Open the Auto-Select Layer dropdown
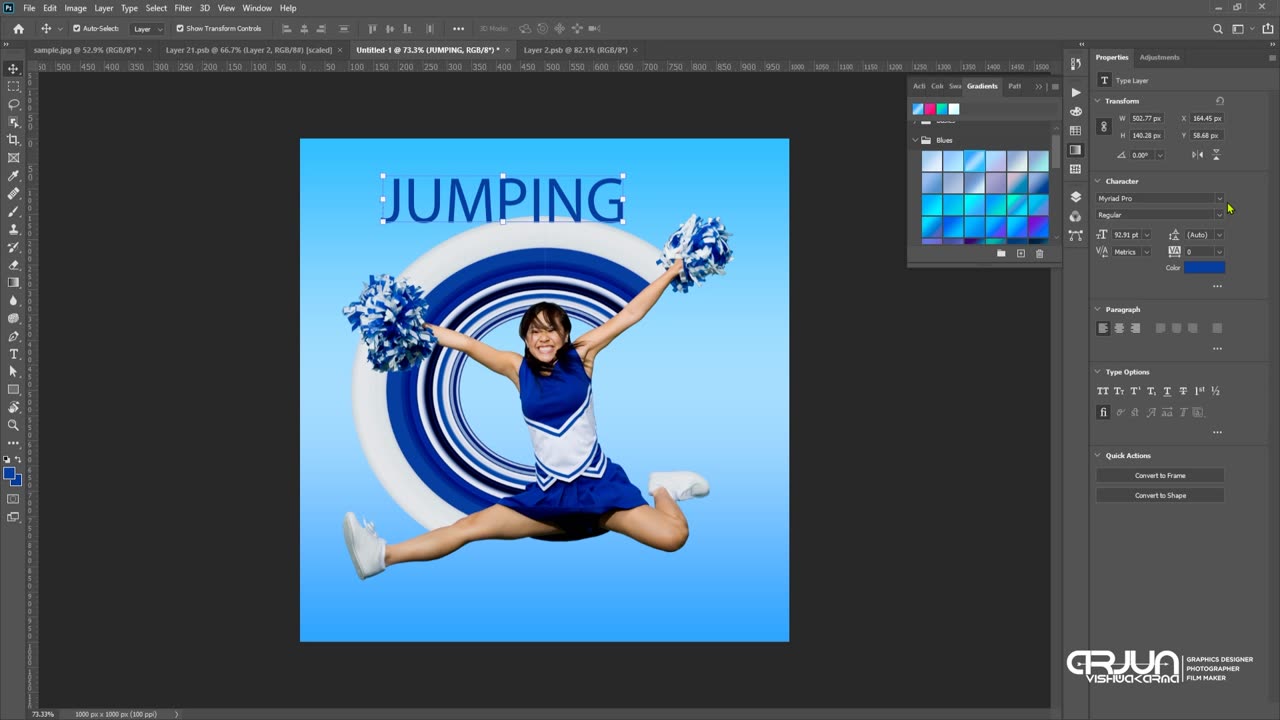Screen dimensions: 1280x720 tap(147, 29)
